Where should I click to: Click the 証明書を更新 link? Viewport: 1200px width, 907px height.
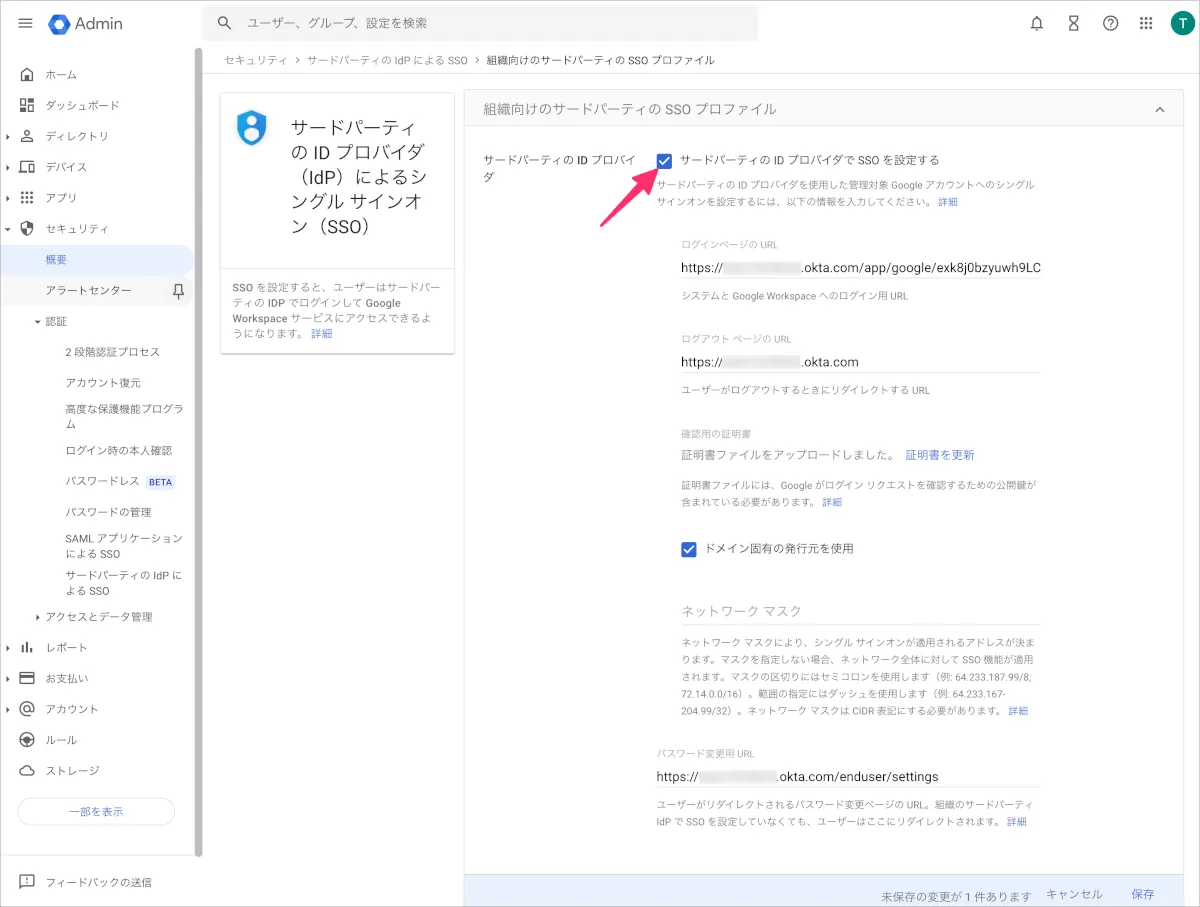[x=940, y=455]
